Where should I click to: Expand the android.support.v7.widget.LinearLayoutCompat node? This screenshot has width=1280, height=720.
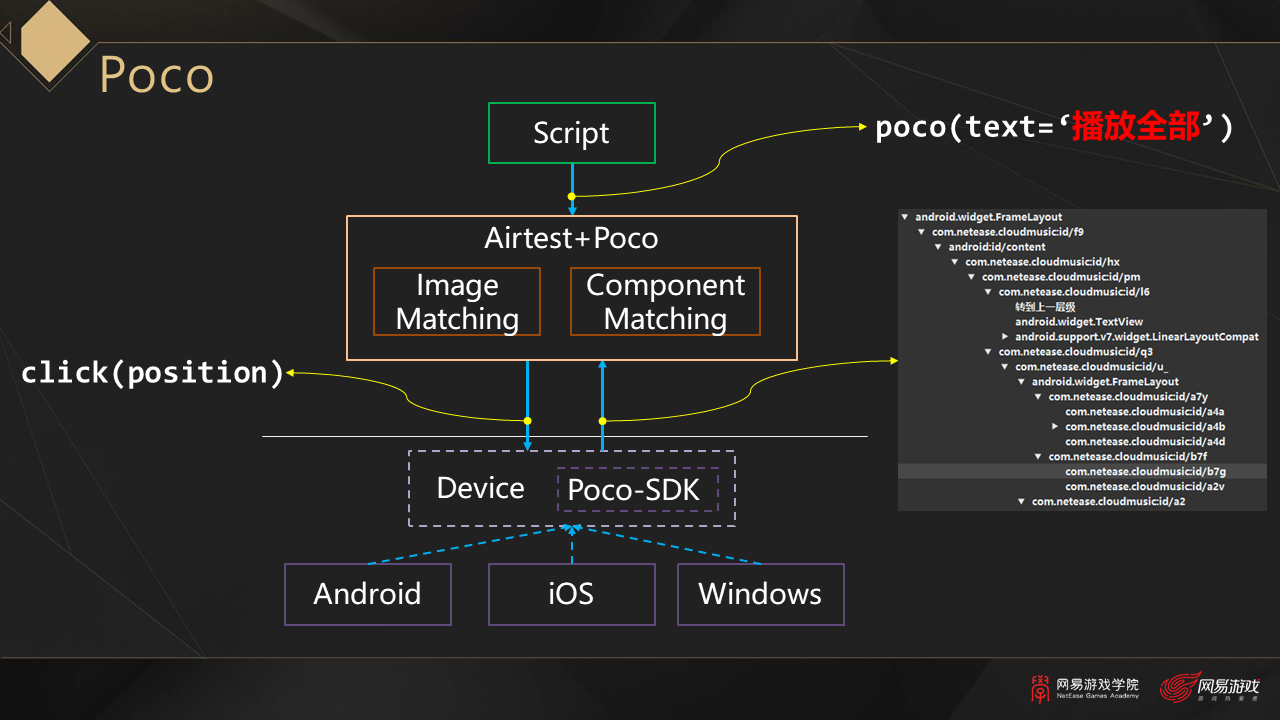(x=1005, y=337)
